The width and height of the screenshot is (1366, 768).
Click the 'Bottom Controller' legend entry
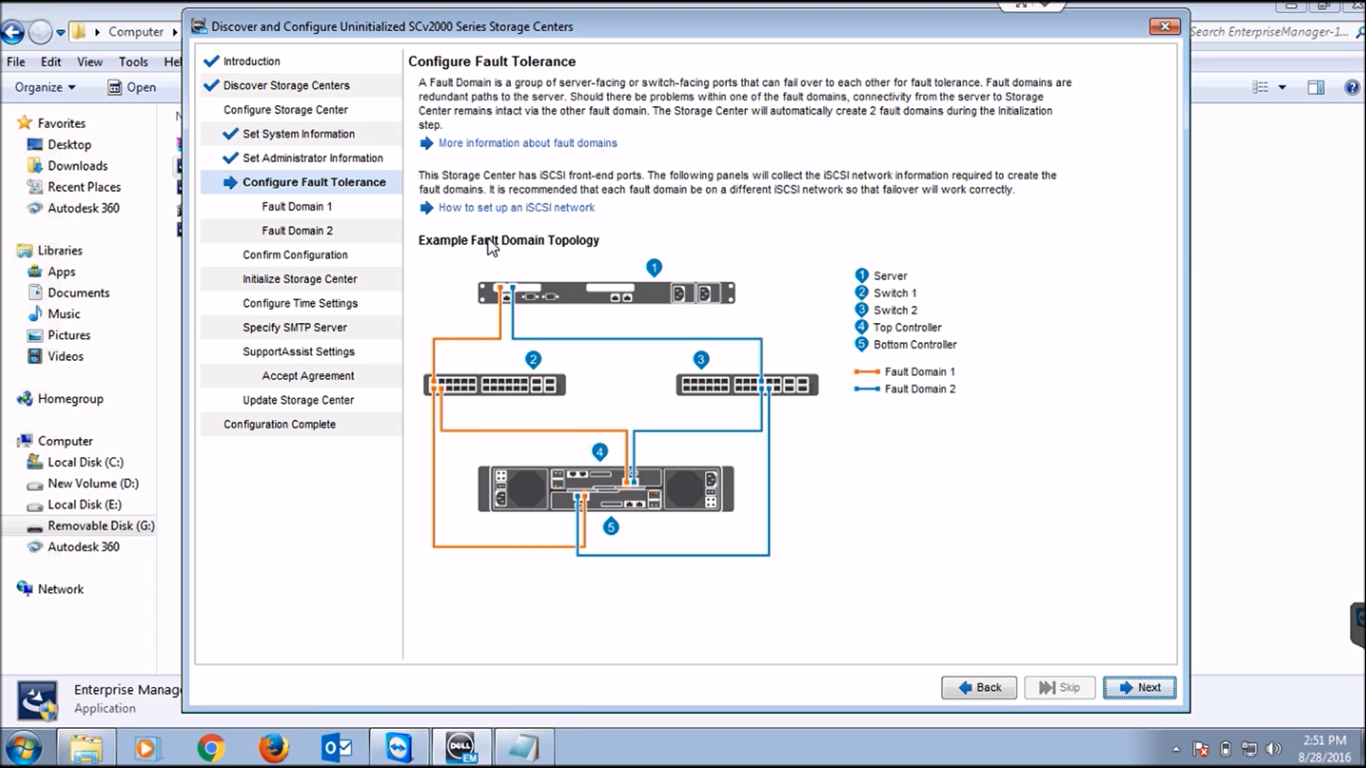(906, 344)
